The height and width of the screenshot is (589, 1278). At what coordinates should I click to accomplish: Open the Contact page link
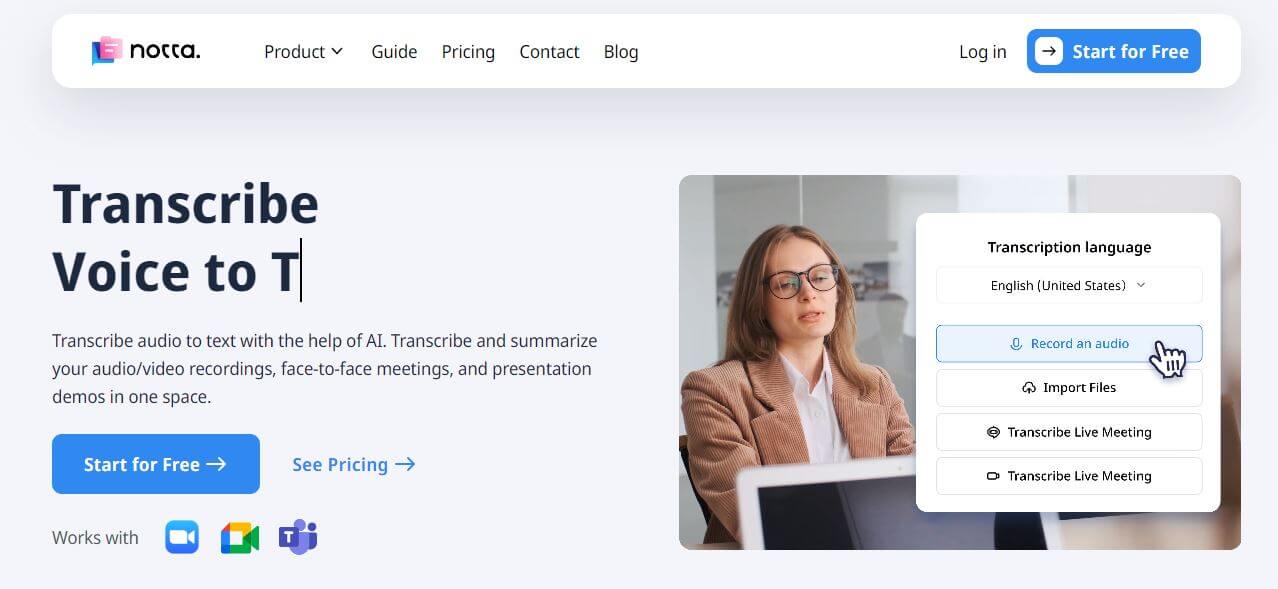pos(549,52)
